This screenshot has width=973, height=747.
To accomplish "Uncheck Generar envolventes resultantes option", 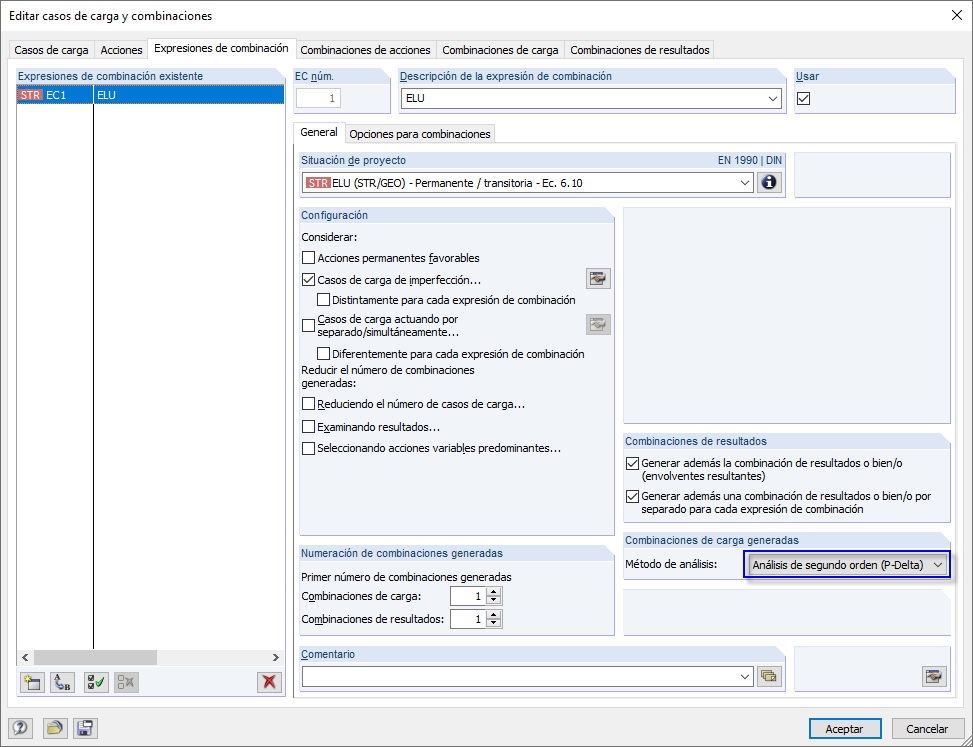I will 632,463.
